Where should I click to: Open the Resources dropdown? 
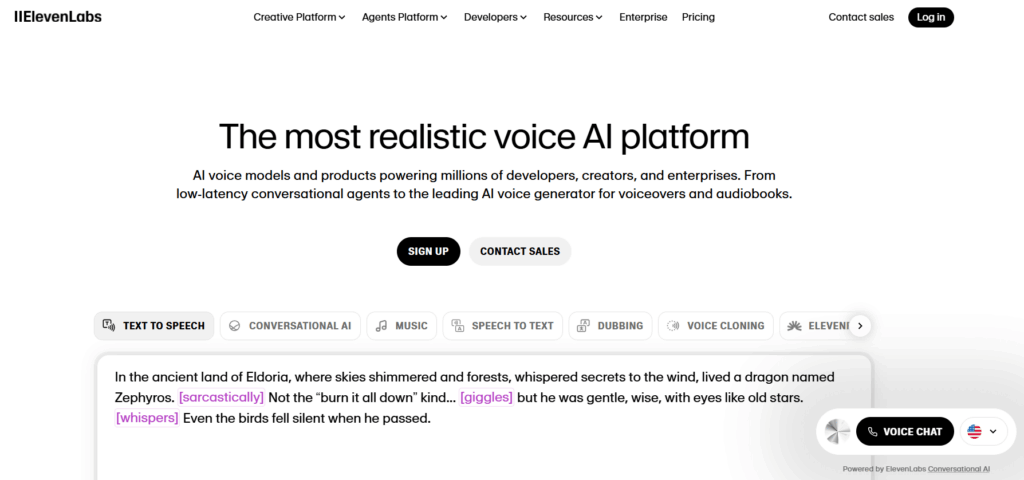tap(573, 17)
